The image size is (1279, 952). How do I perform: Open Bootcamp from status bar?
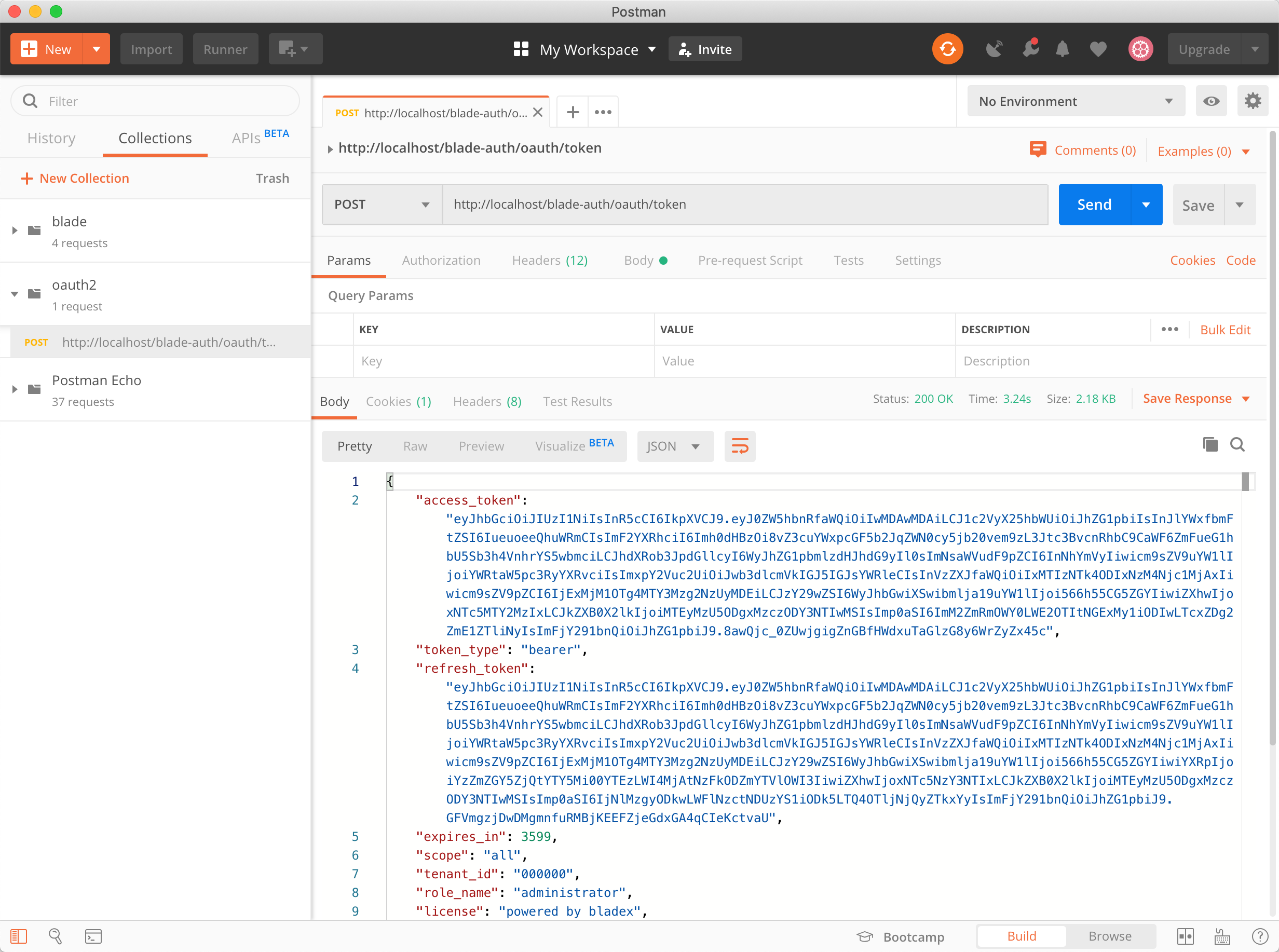[x=901, y=936]
